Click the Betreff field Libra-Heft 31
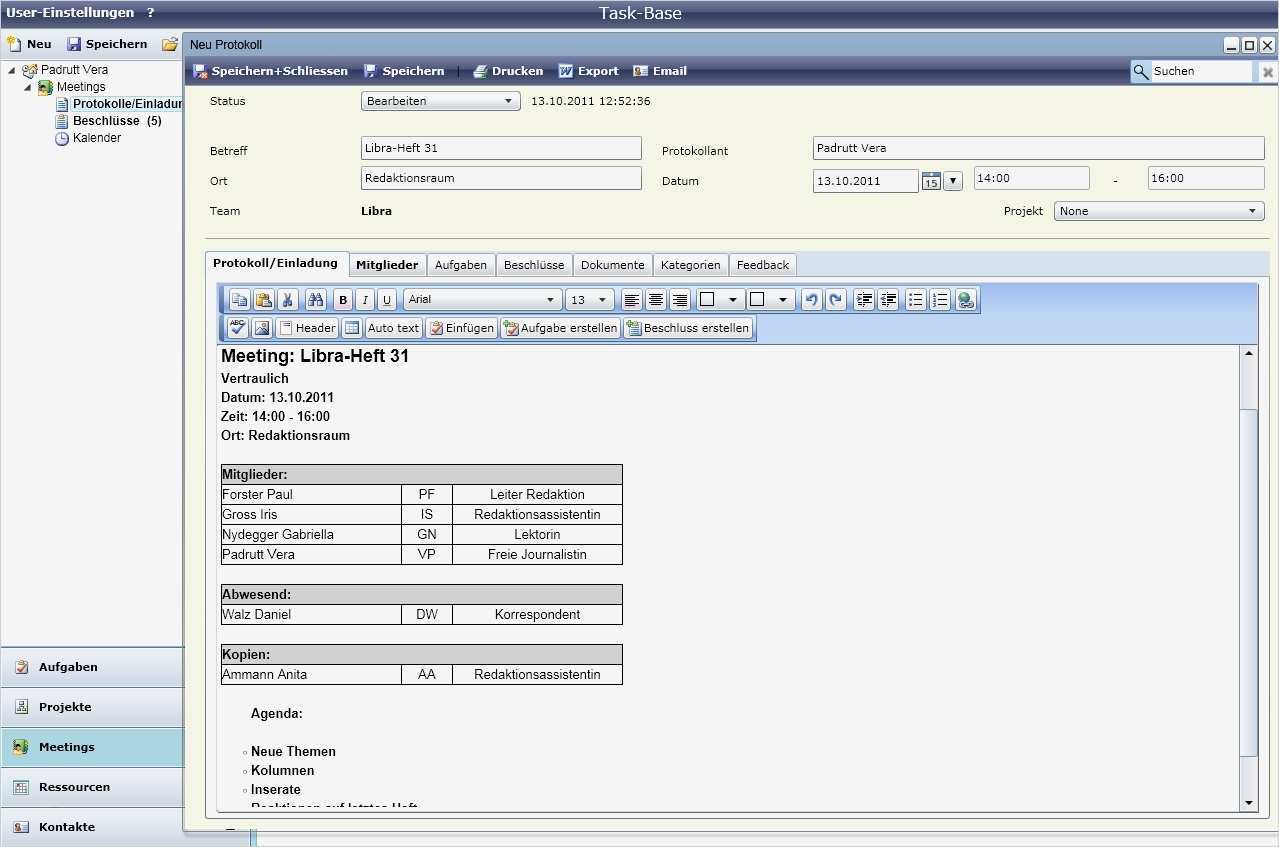Image resolution: width=1279 pixels, height=847 pixels. tap(501, 148)
